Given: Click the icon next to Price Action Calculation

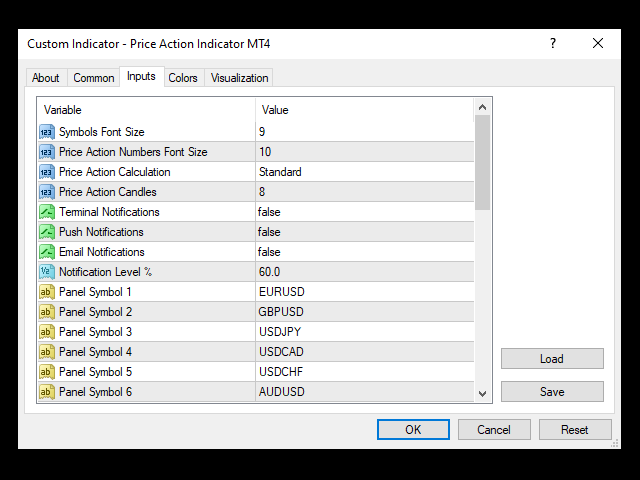Looking at the screenshot, I should point(47,172).
